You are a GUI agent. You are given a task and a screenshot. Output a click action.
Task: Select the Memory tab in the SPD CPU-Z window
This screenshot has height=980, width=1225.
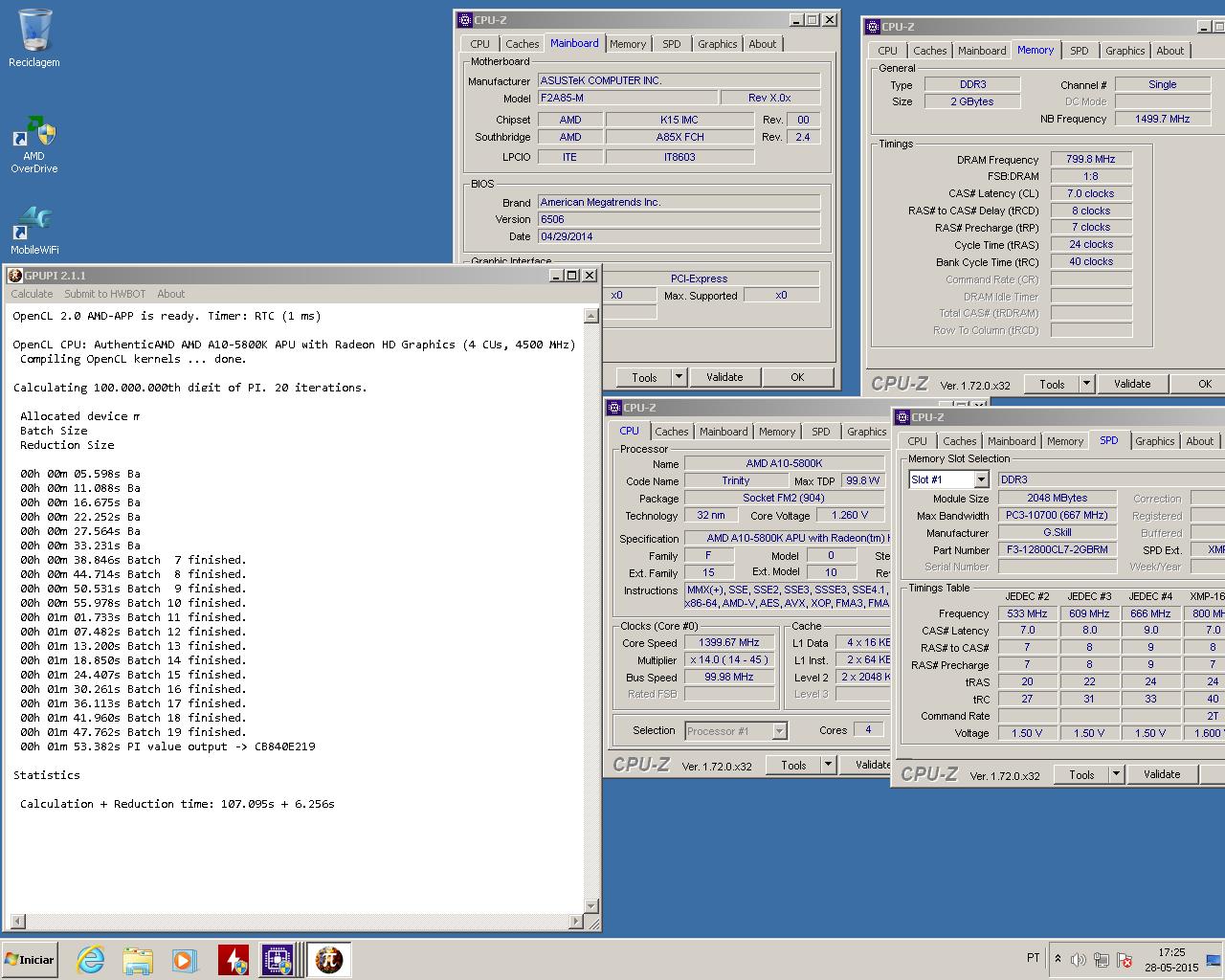pos(1064,441)
